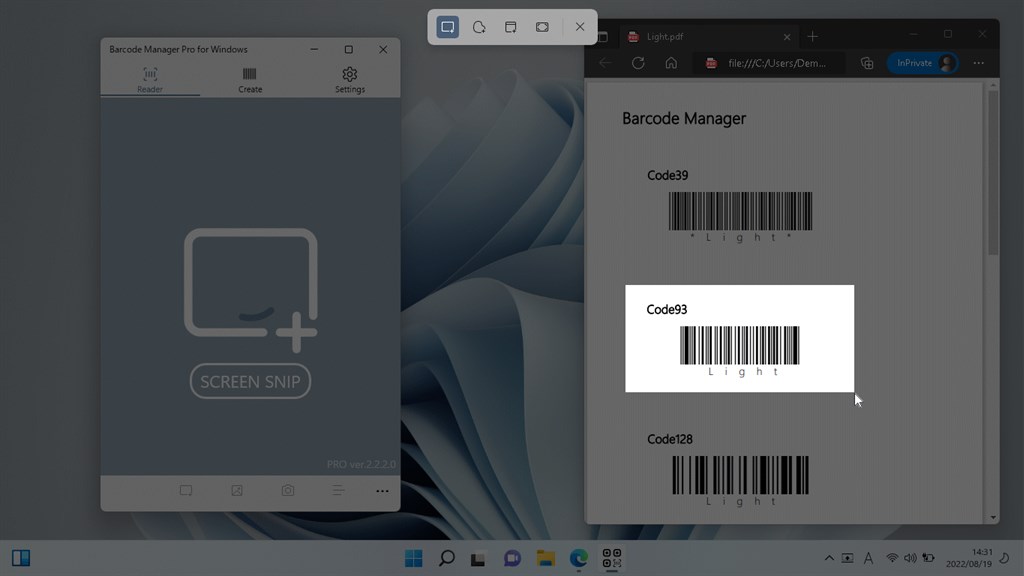Open more options via ellipsis in Barcode Manager
The width and height of the screenshot is (1024, 576).
pyautogui.click(x=381, y=490)
